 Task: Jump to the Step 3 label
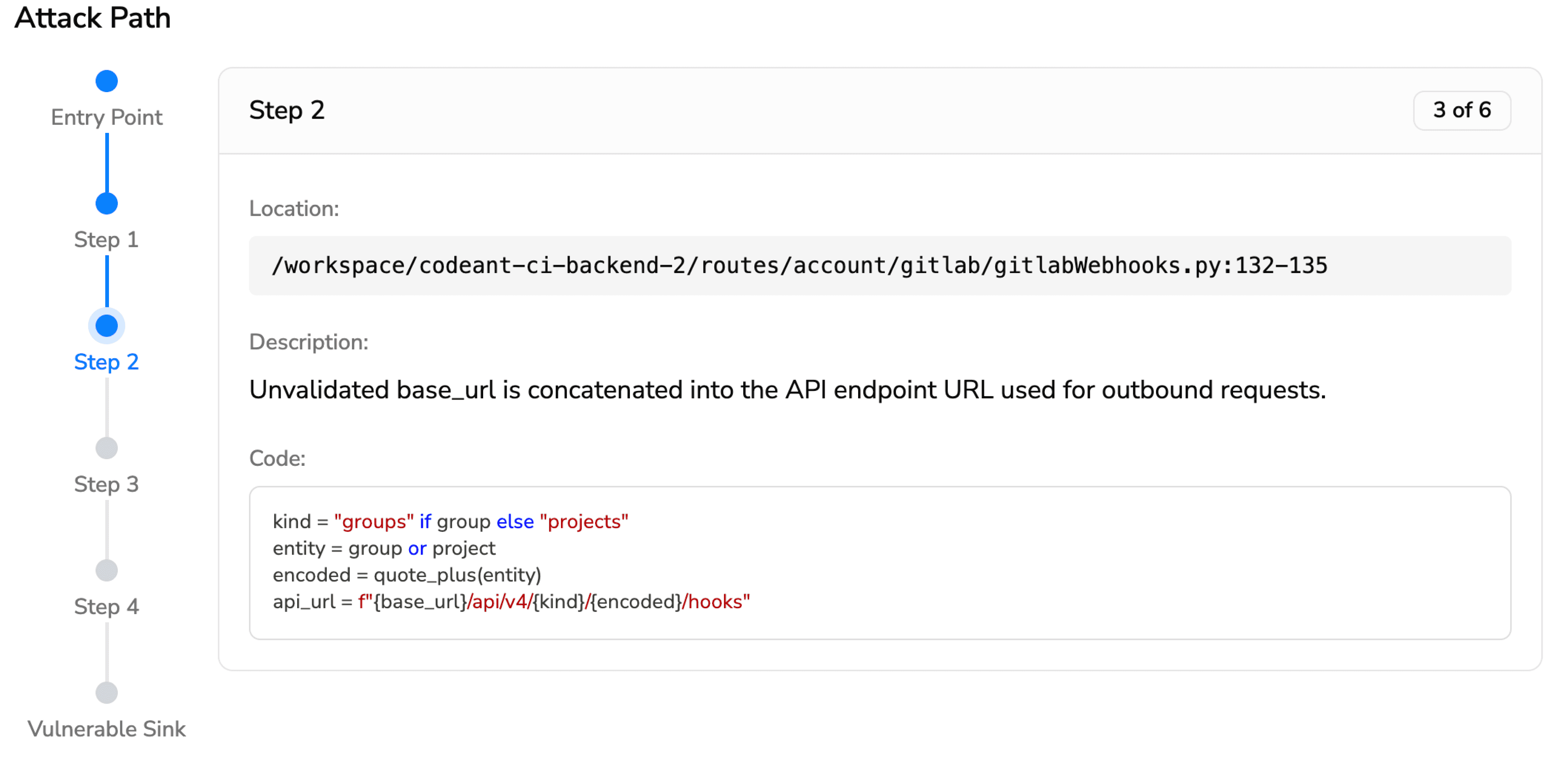coord(106,485)
